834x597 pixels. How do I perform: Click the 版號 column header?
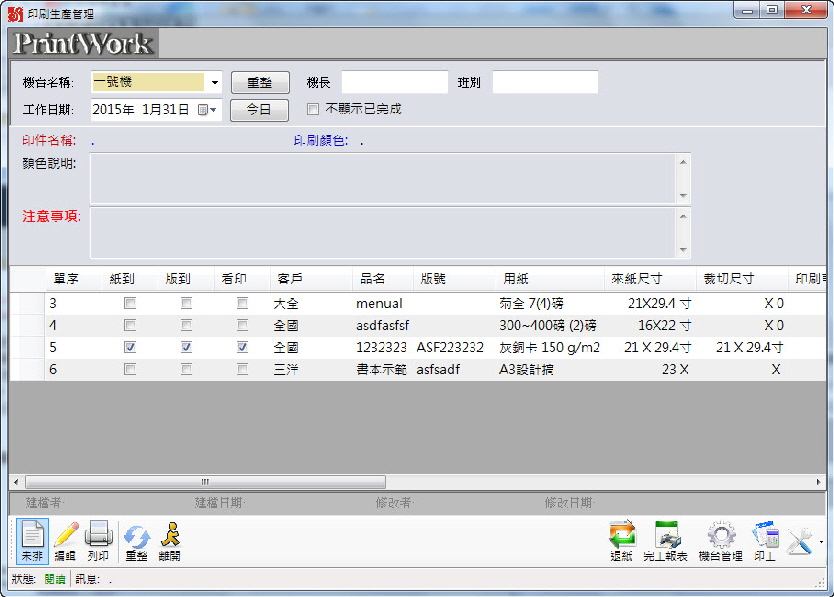point(454,278)
